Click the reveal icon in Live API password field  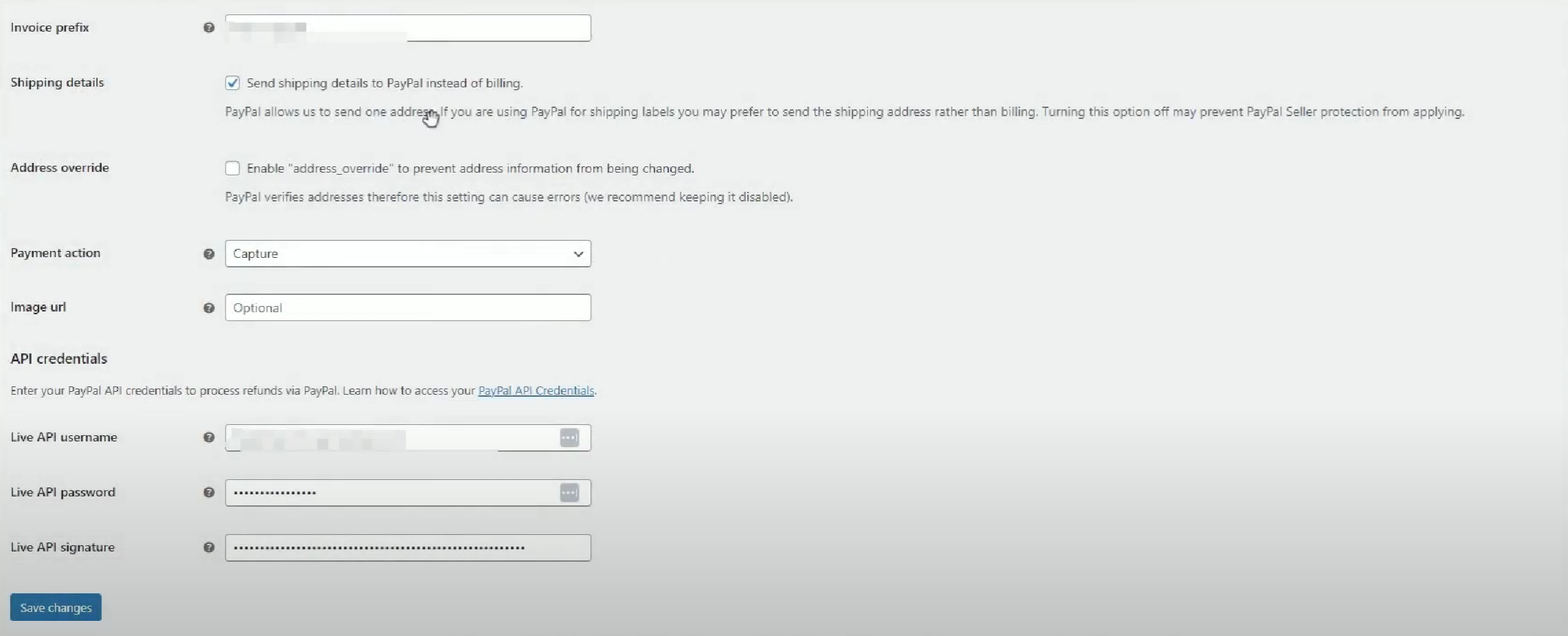[x=569, y=493]
